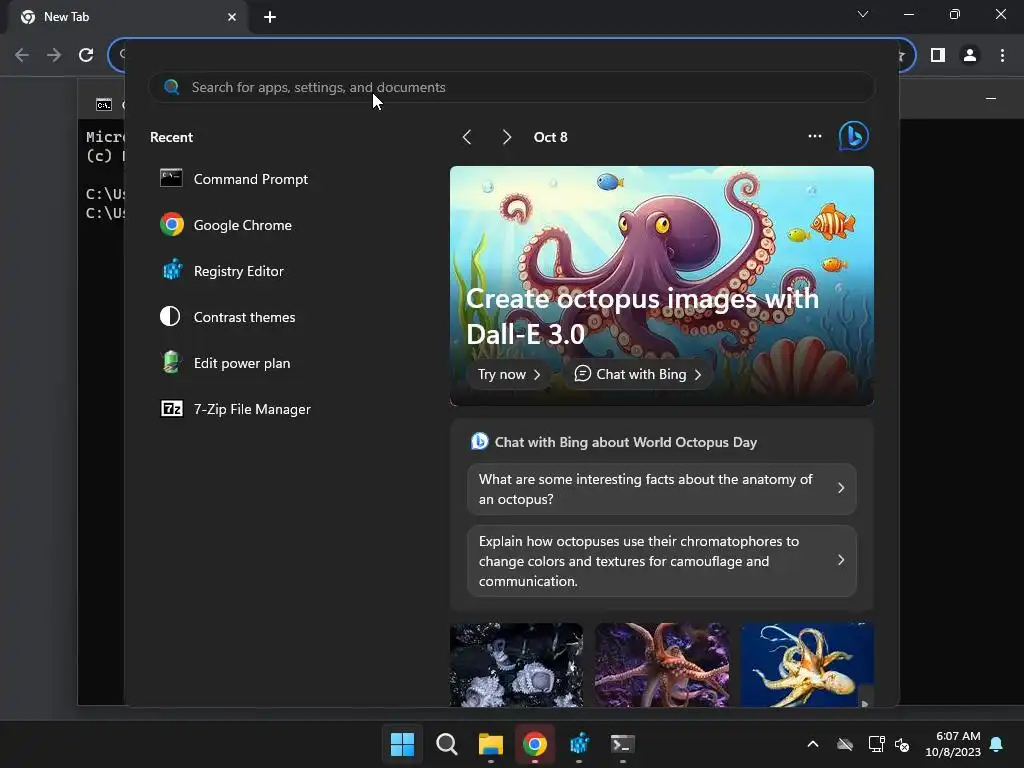Open the white octopus thumbnail
Image resolution: width=1024 pixels, height=768 pixels.
click(x=516, y=665)
